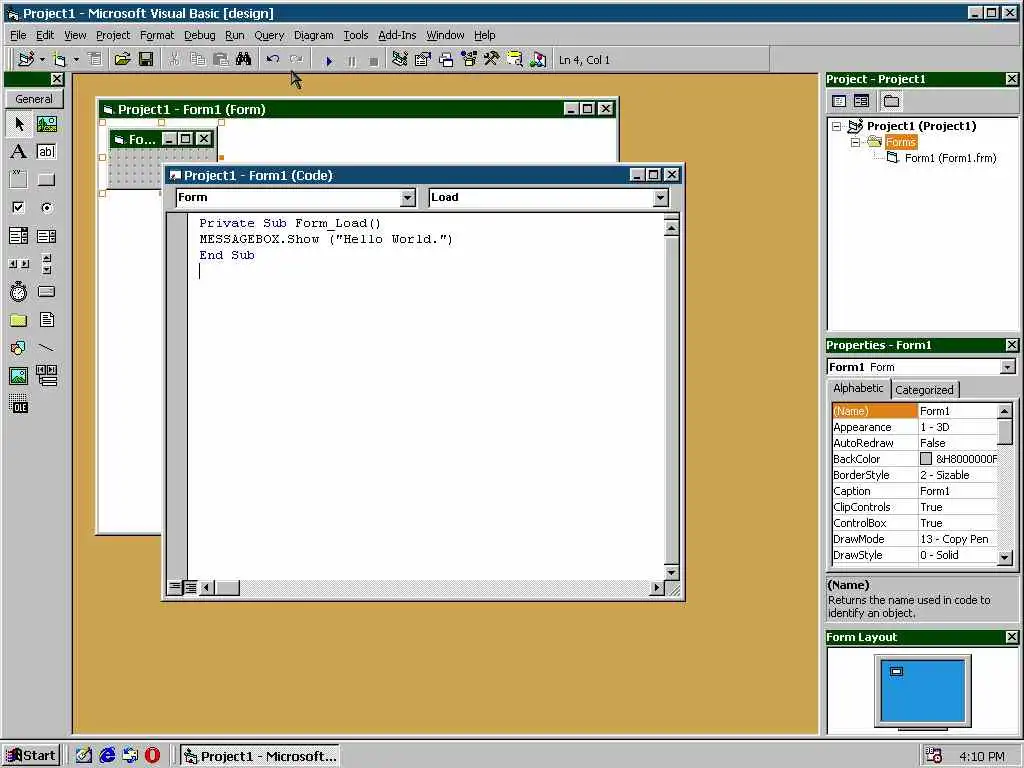Select the Label control tool

pos(19,152)
